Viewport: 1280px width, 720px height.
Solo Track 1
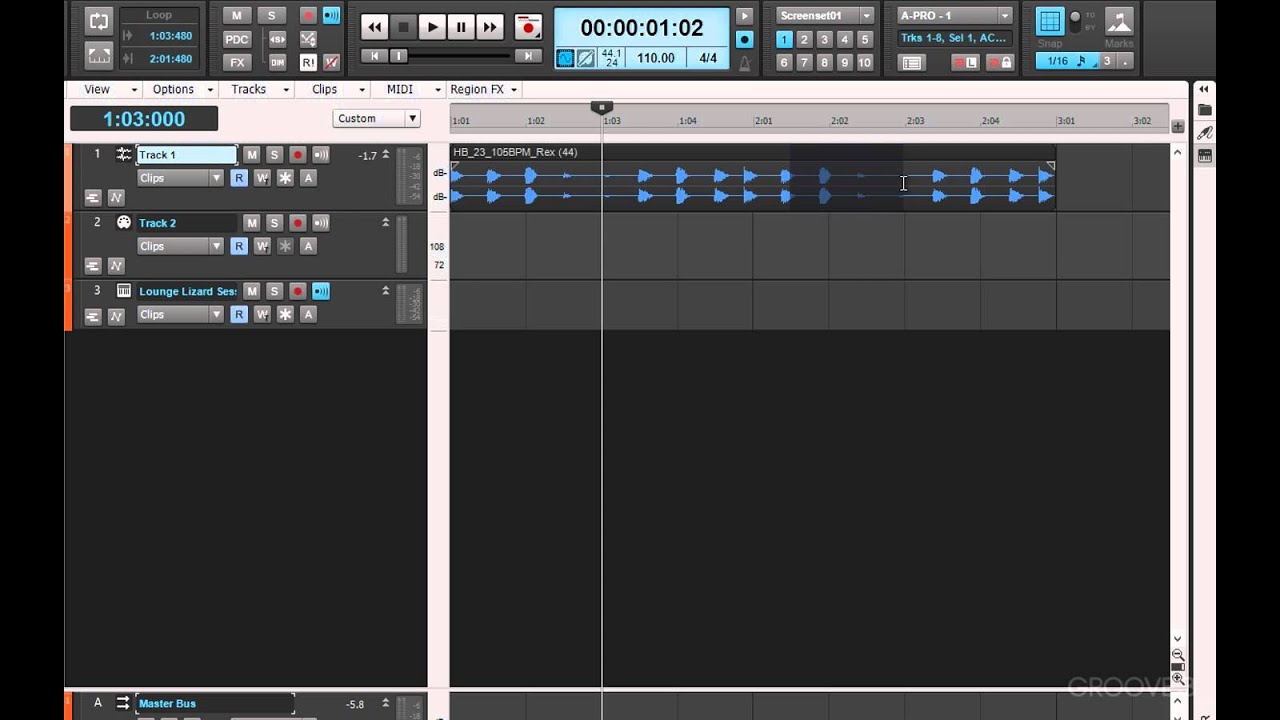[274, 154]
